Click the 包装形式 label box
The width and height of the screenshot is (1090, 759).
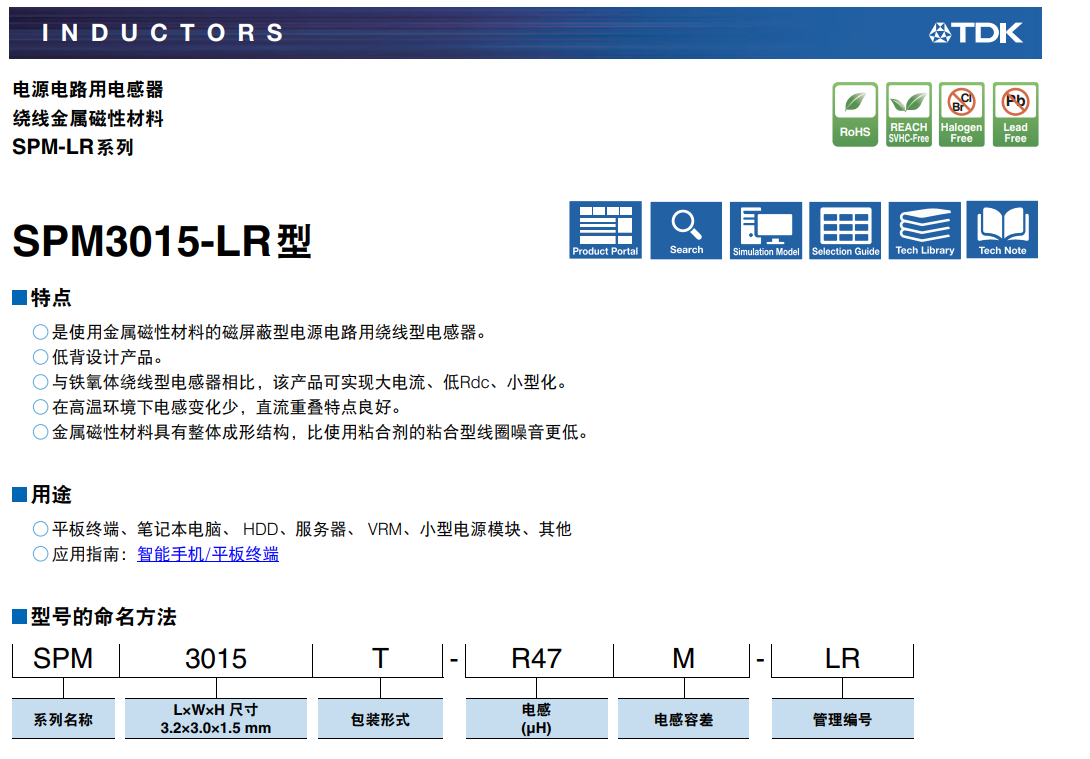pos(380,719)
